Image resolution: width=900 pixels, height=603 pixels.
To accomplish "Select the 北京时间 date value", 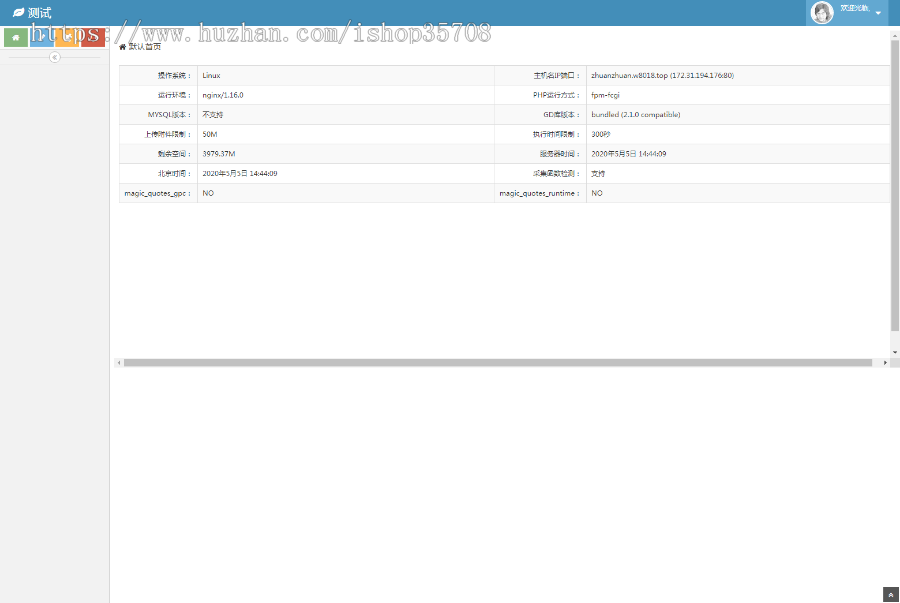I will [240, 173].
